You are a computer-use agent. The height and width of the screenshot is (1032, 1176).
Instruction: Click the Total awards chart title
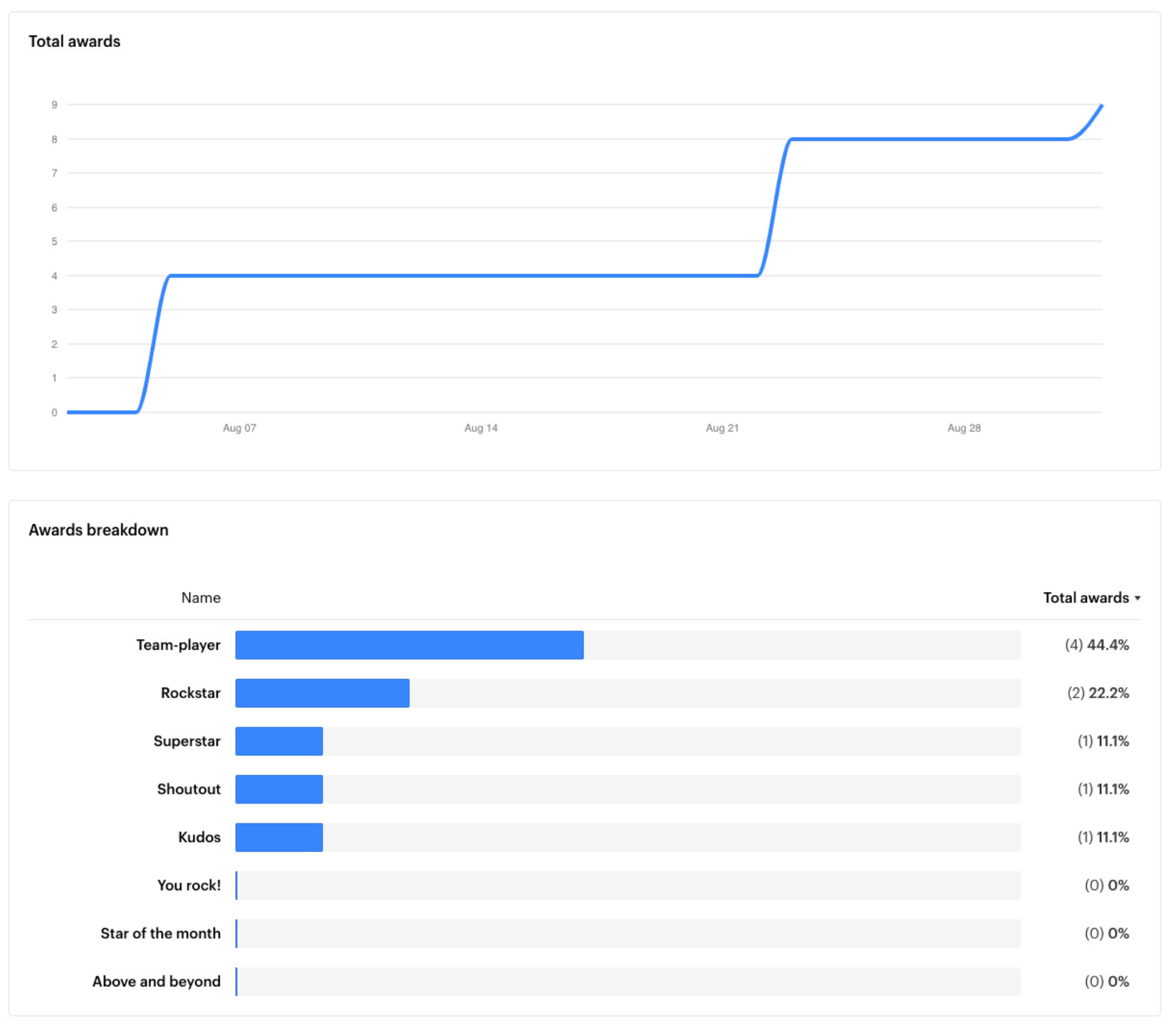click(x=74, y=41)
